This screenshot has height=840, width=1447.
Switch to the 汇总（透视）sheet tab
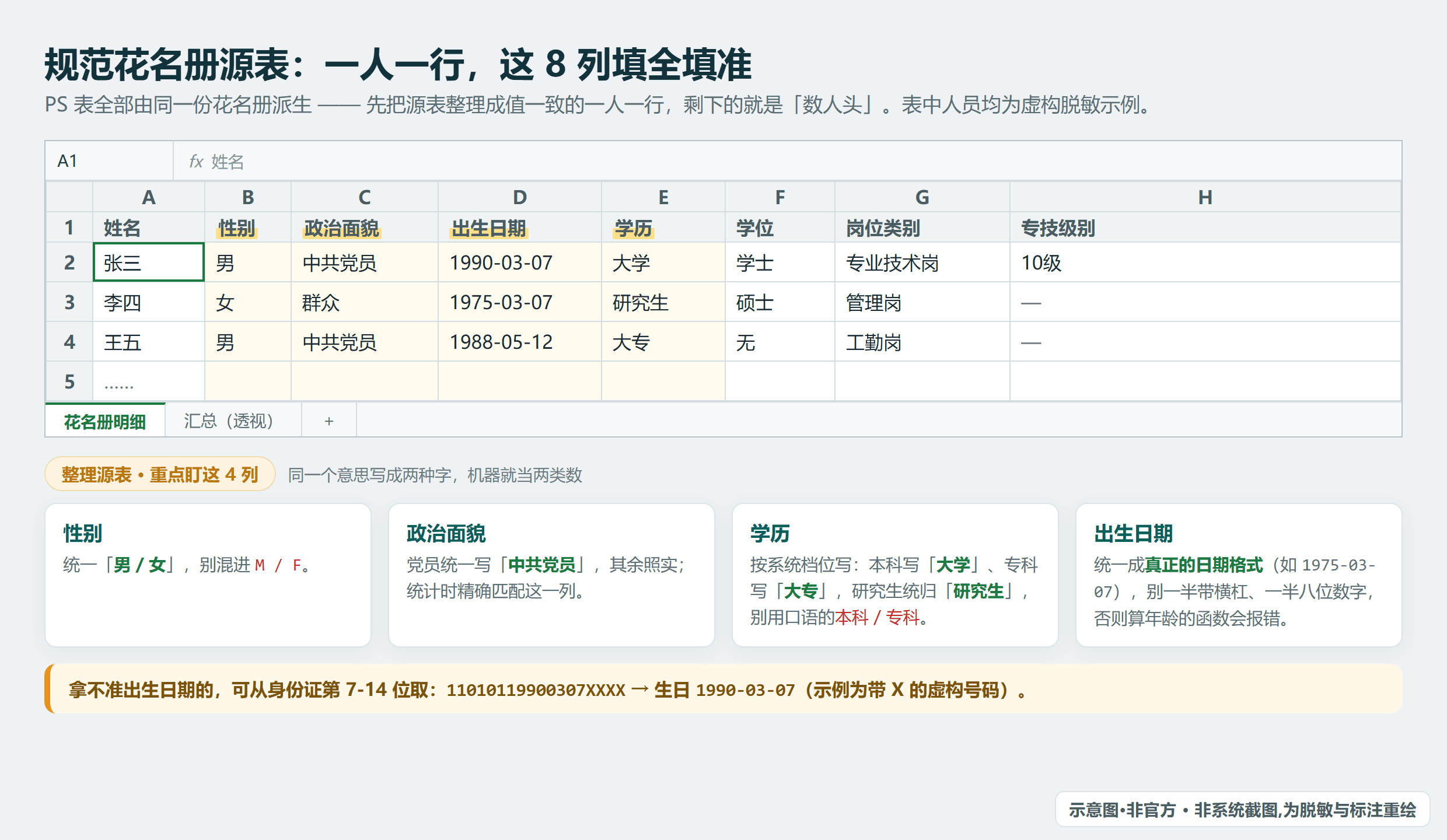233,421
